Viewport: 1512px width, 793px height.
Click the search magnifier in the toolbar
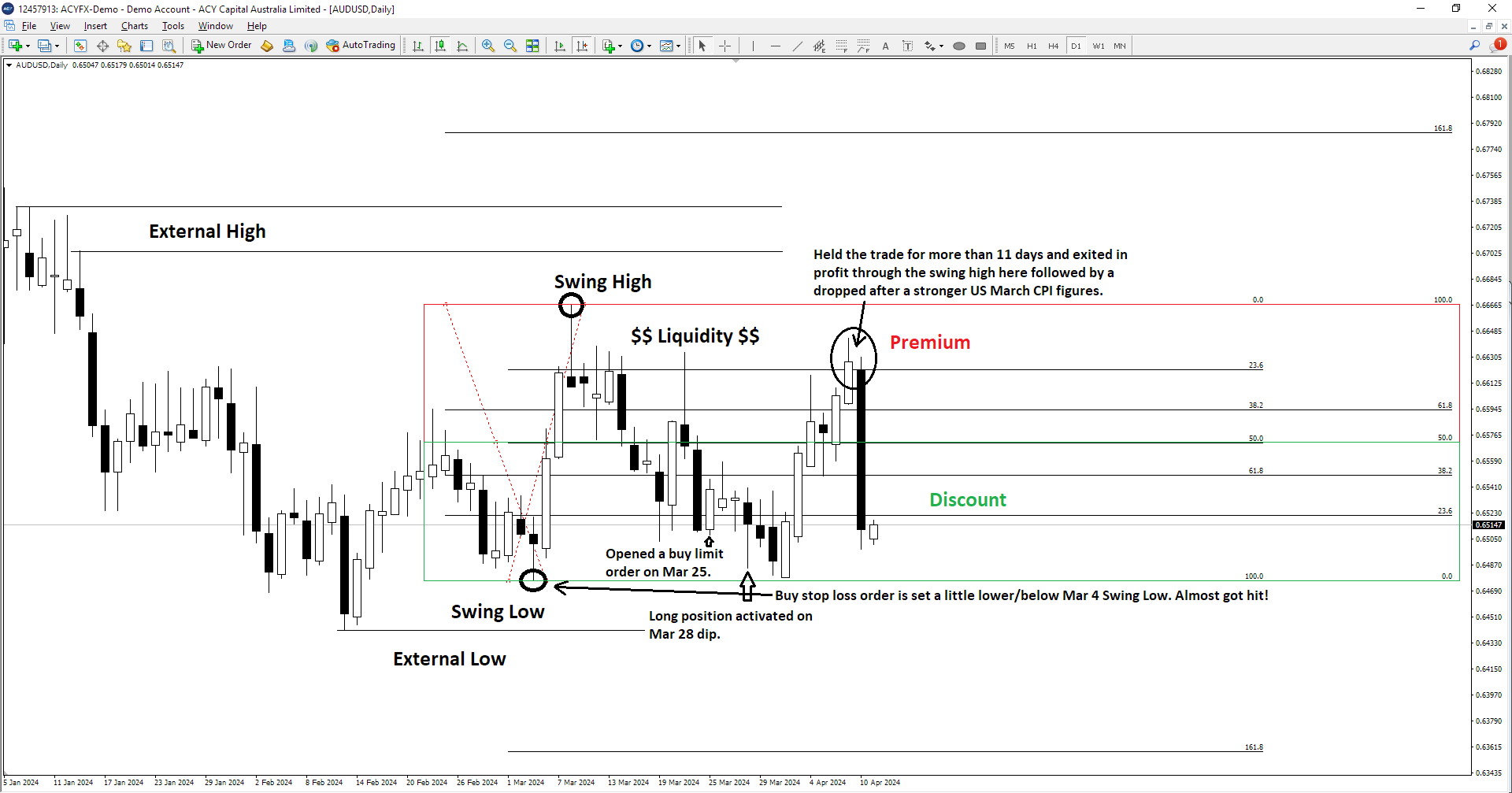click(1474, 46)
